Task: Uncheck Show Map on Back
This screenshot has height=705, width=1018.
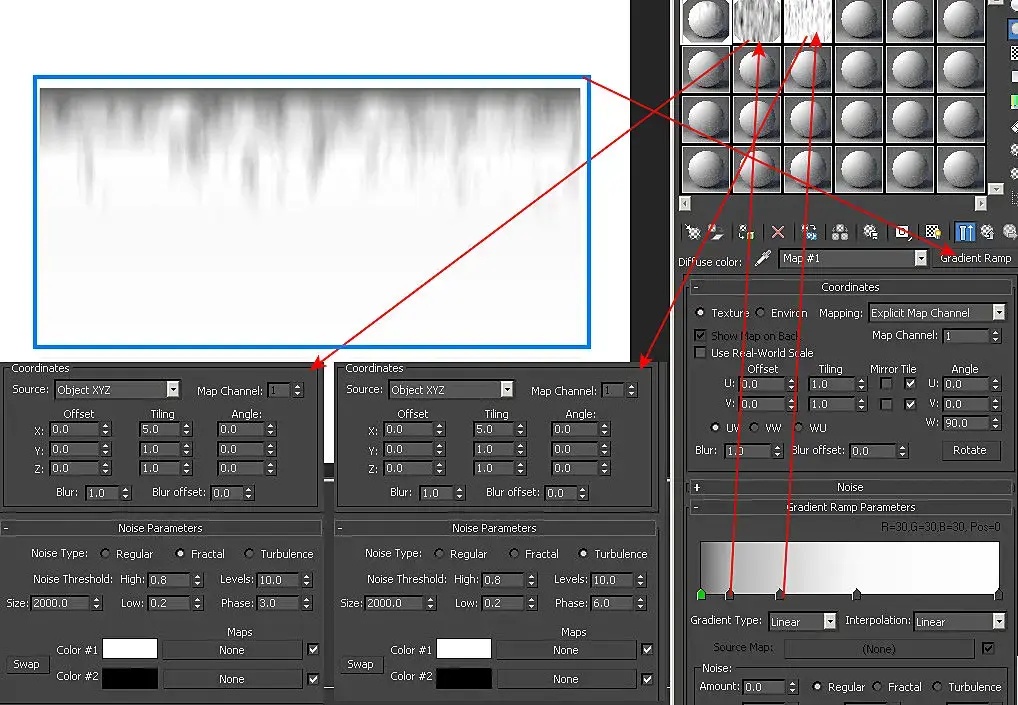Action: [700, 336]
